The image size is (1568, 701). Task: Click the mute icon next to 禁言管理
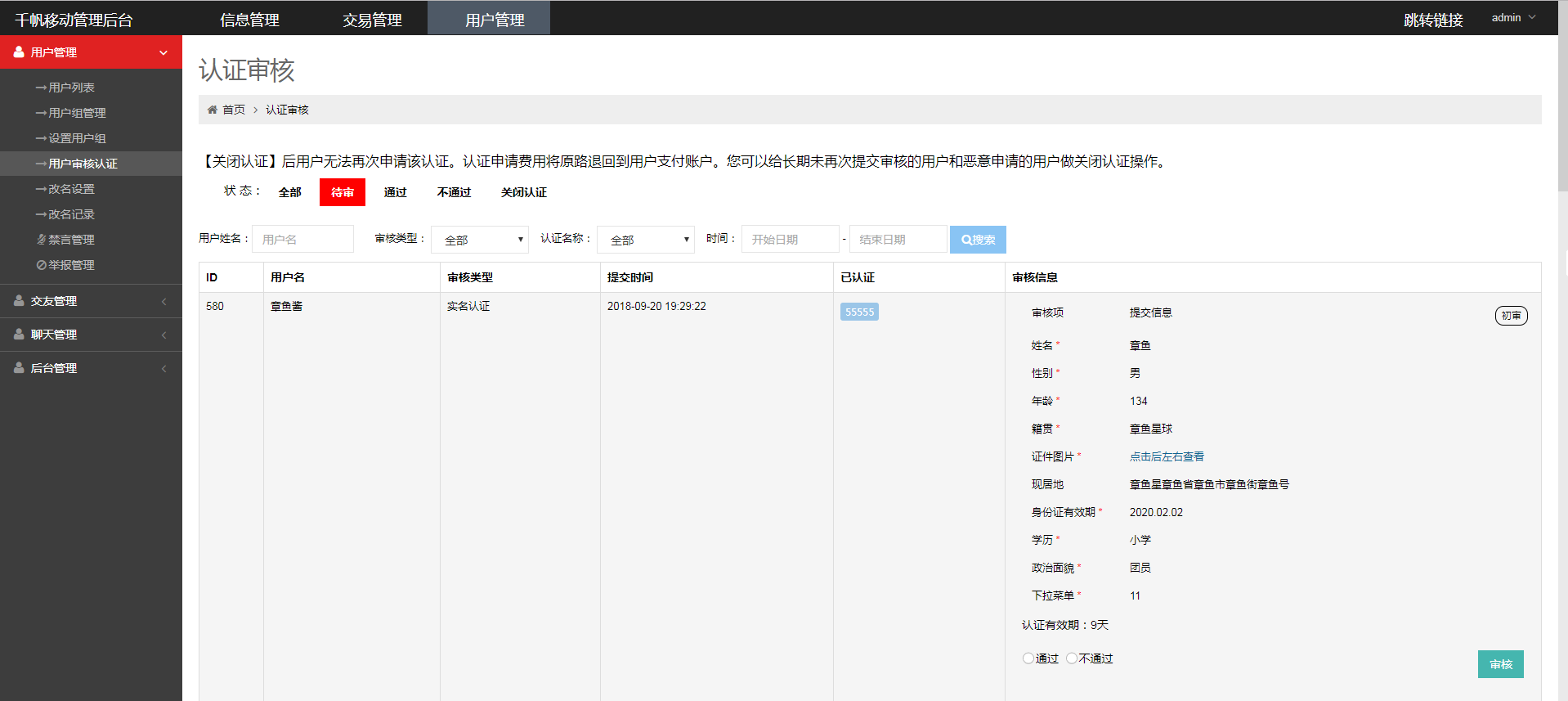point(41,240)
